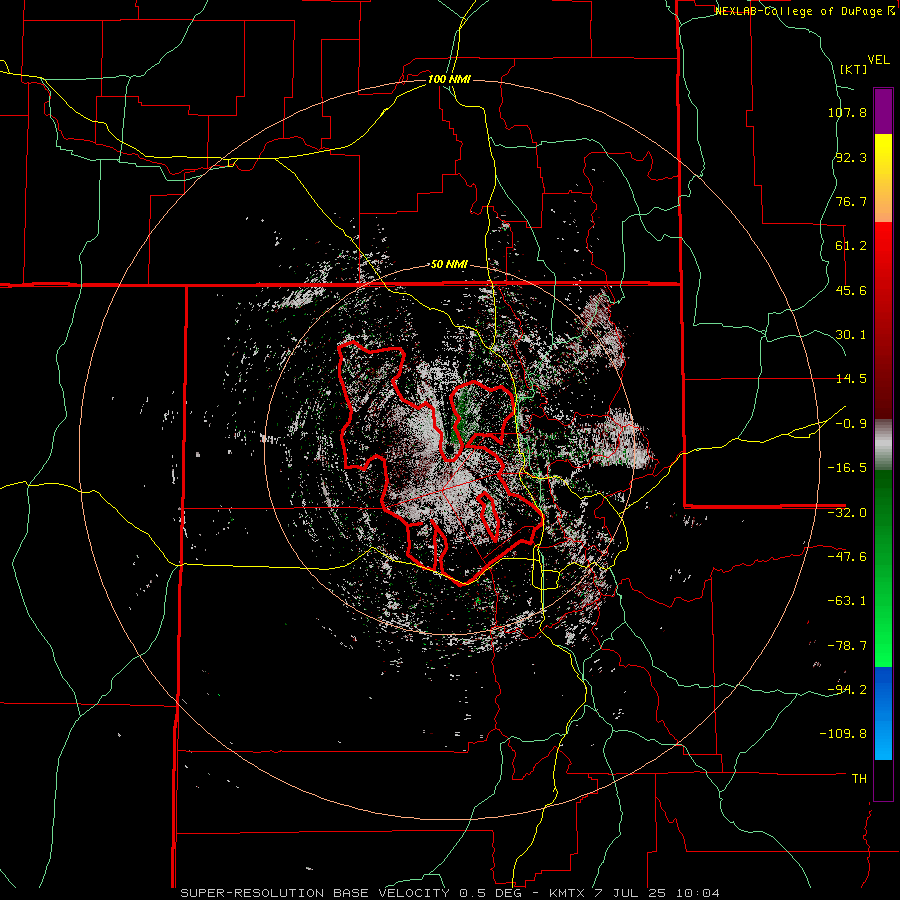Click the 50 NMI range ring label
Image resolution: width=900 pixels, height=900 pixels.
click(x=449, y=265)
